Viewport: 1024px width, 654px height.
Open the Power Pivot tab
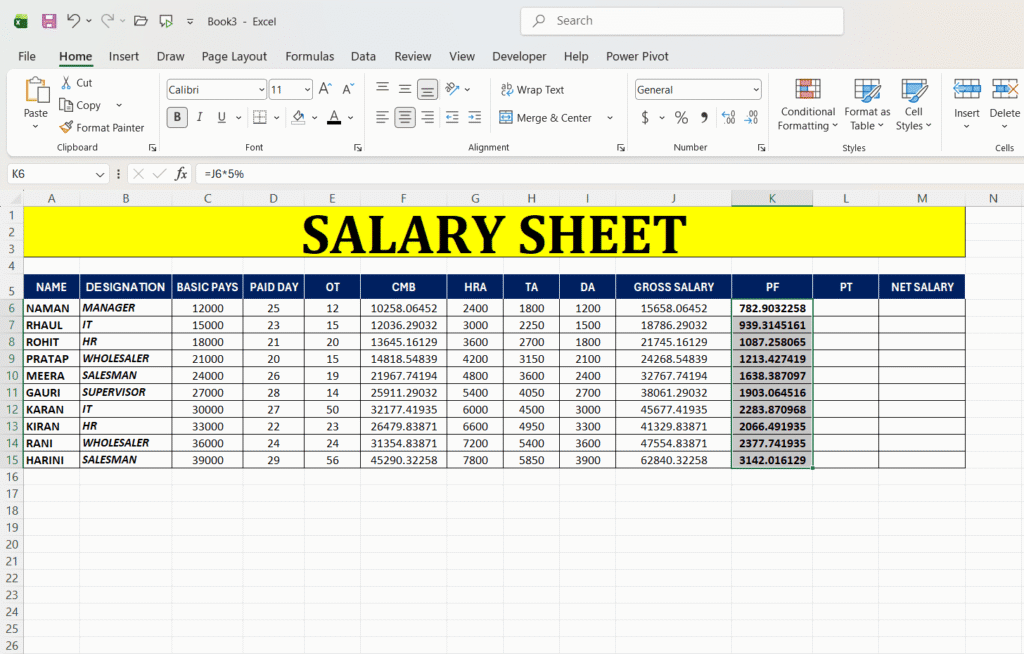point(637,56)
